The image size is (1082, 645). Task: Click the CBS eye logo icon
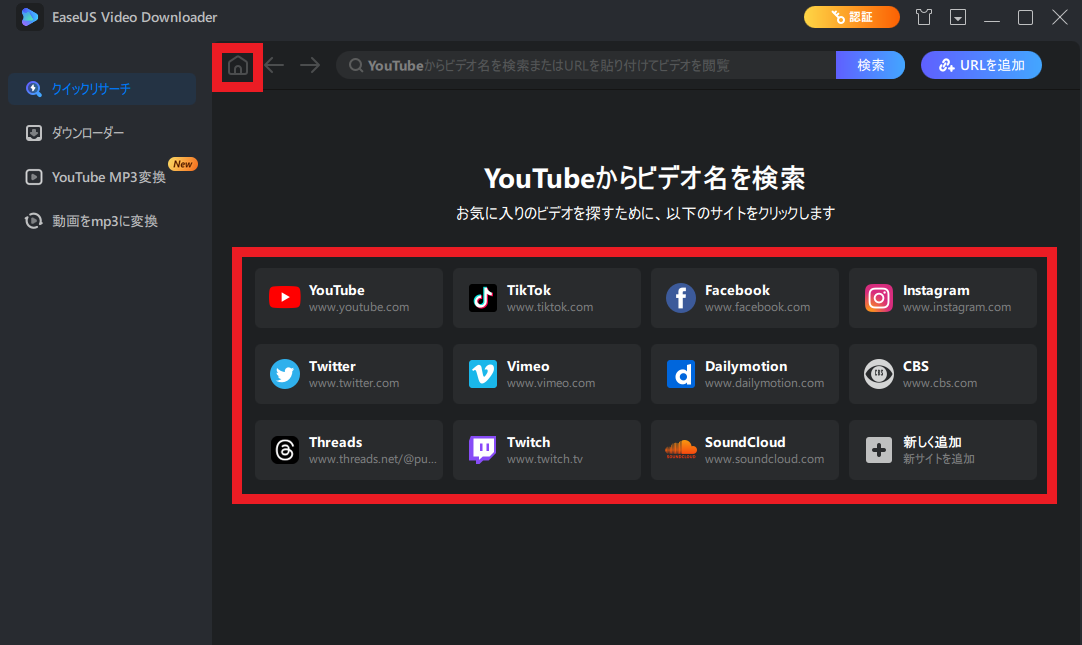click(x=878, y=374)
